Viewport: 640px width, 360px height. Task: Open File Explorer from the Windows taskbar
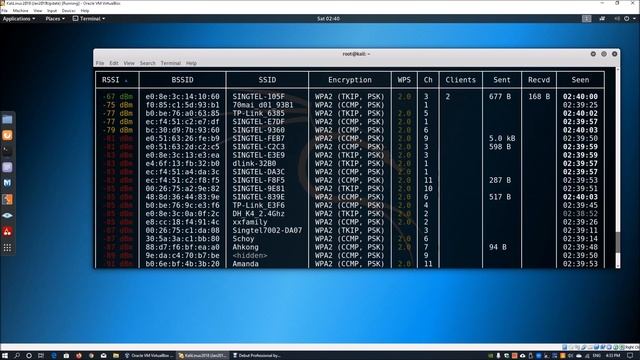pos(116,356)
